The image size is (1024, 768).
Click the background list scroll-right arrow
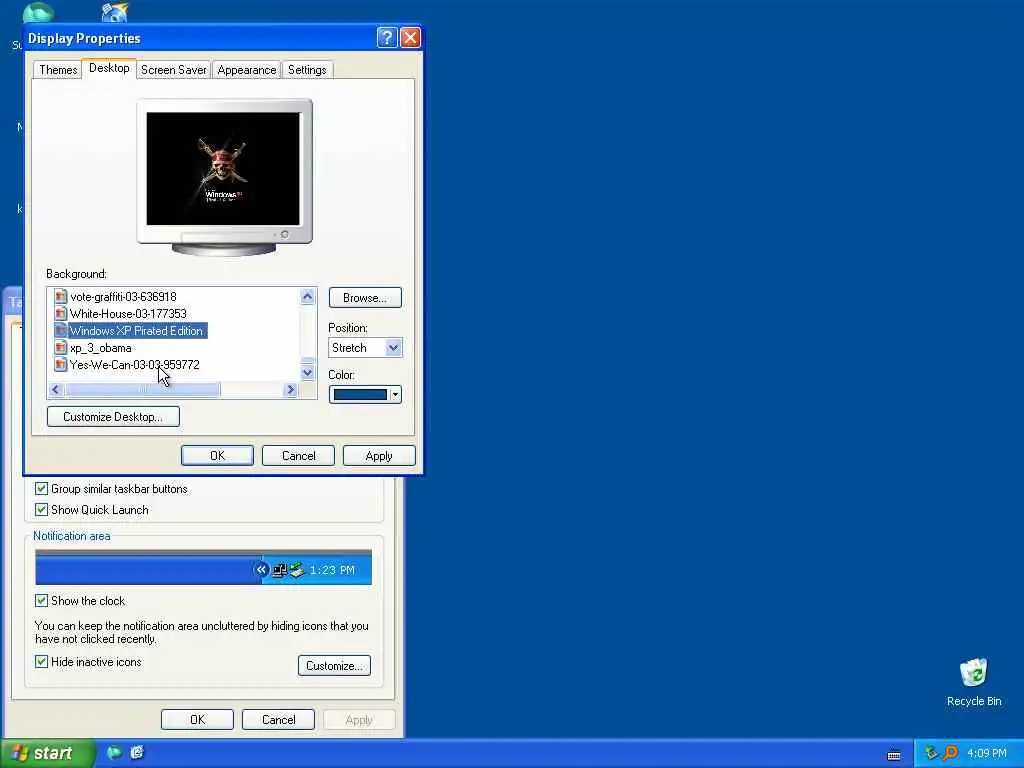pyautogui.click(x=291, y=390)
